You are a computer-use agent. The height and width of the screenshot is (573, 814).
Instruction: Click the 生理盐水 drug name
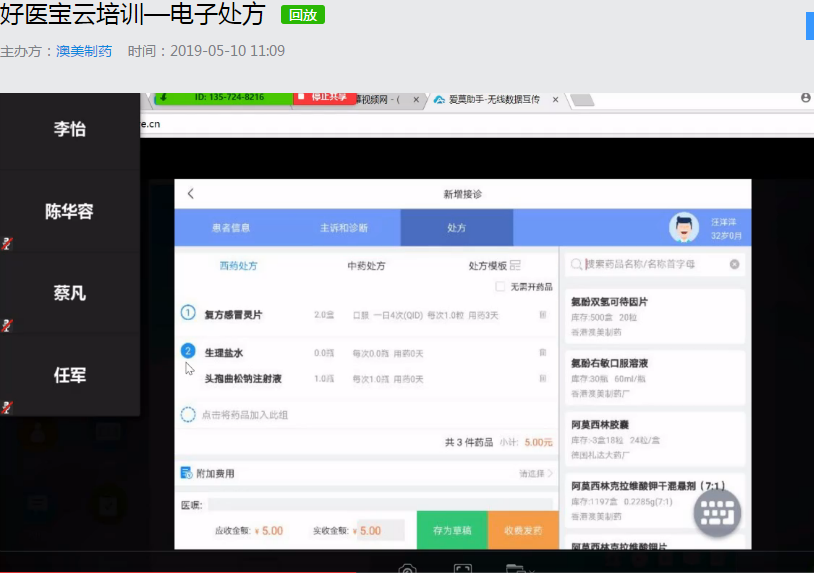coord(224,353)
